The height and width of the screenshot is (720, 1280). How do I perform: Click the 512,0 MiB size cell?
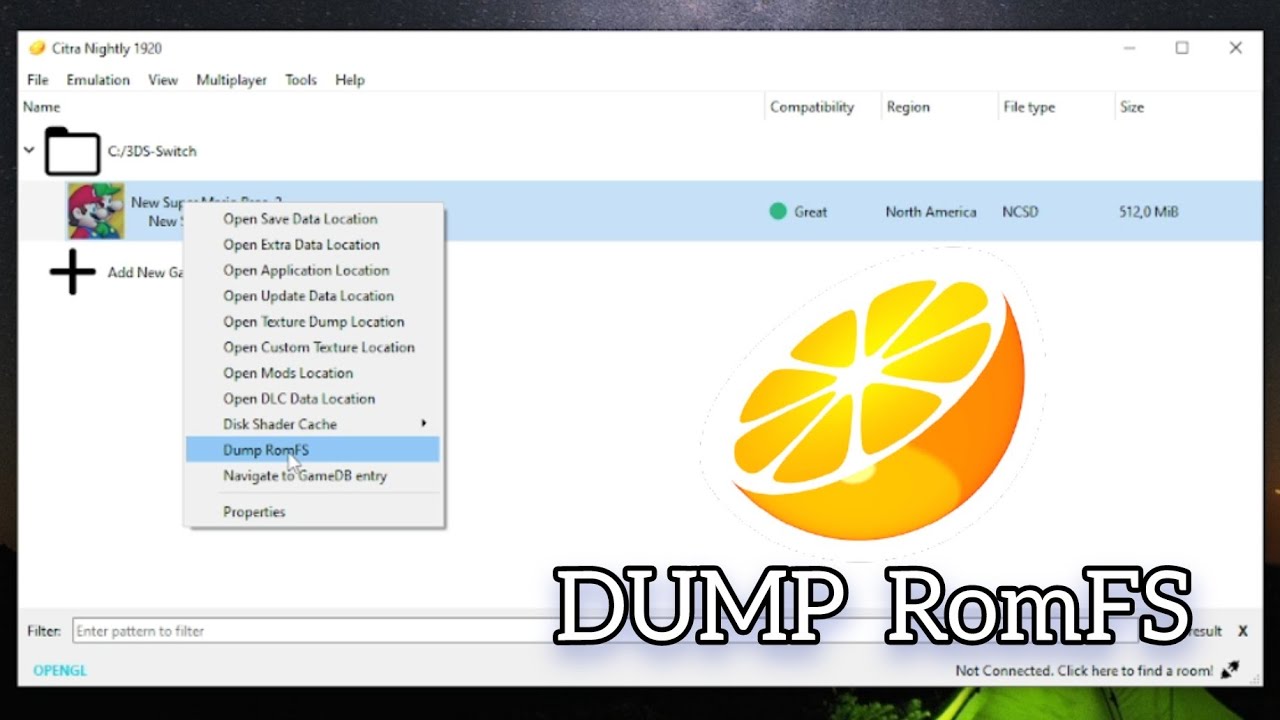[1149, 212]
